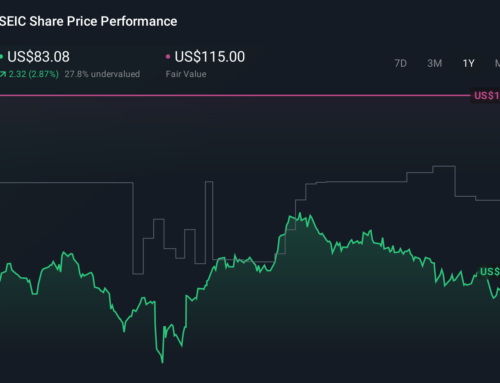Click the US$83.08 current share price
This screenshot has width=500, height=383.
click(38, 57)
